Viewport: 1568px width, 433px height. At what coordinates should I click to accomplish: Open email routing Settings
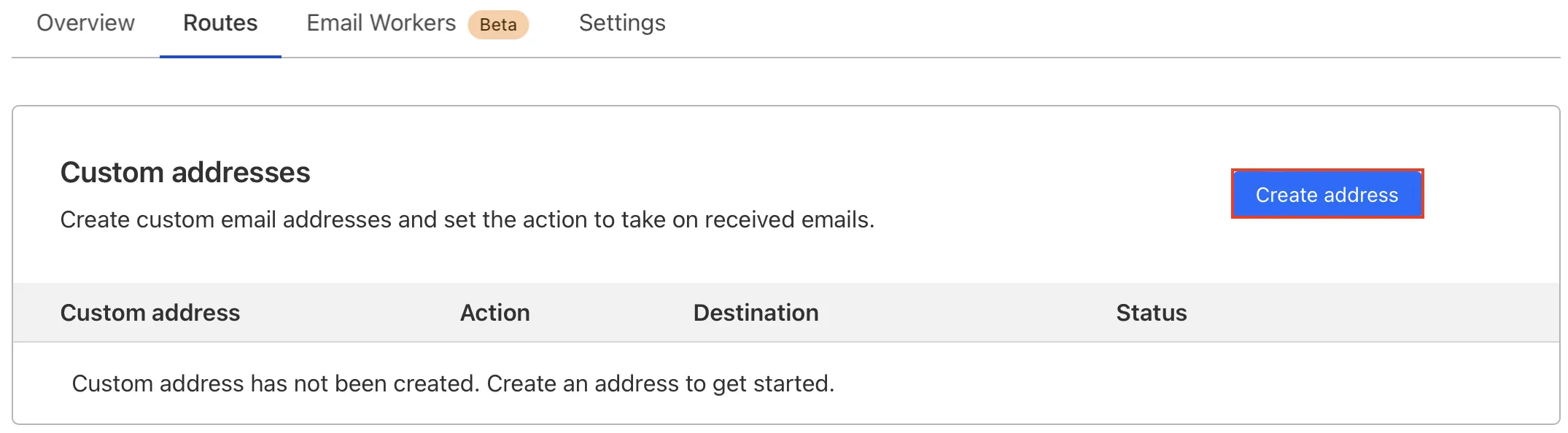coord(622,23)
